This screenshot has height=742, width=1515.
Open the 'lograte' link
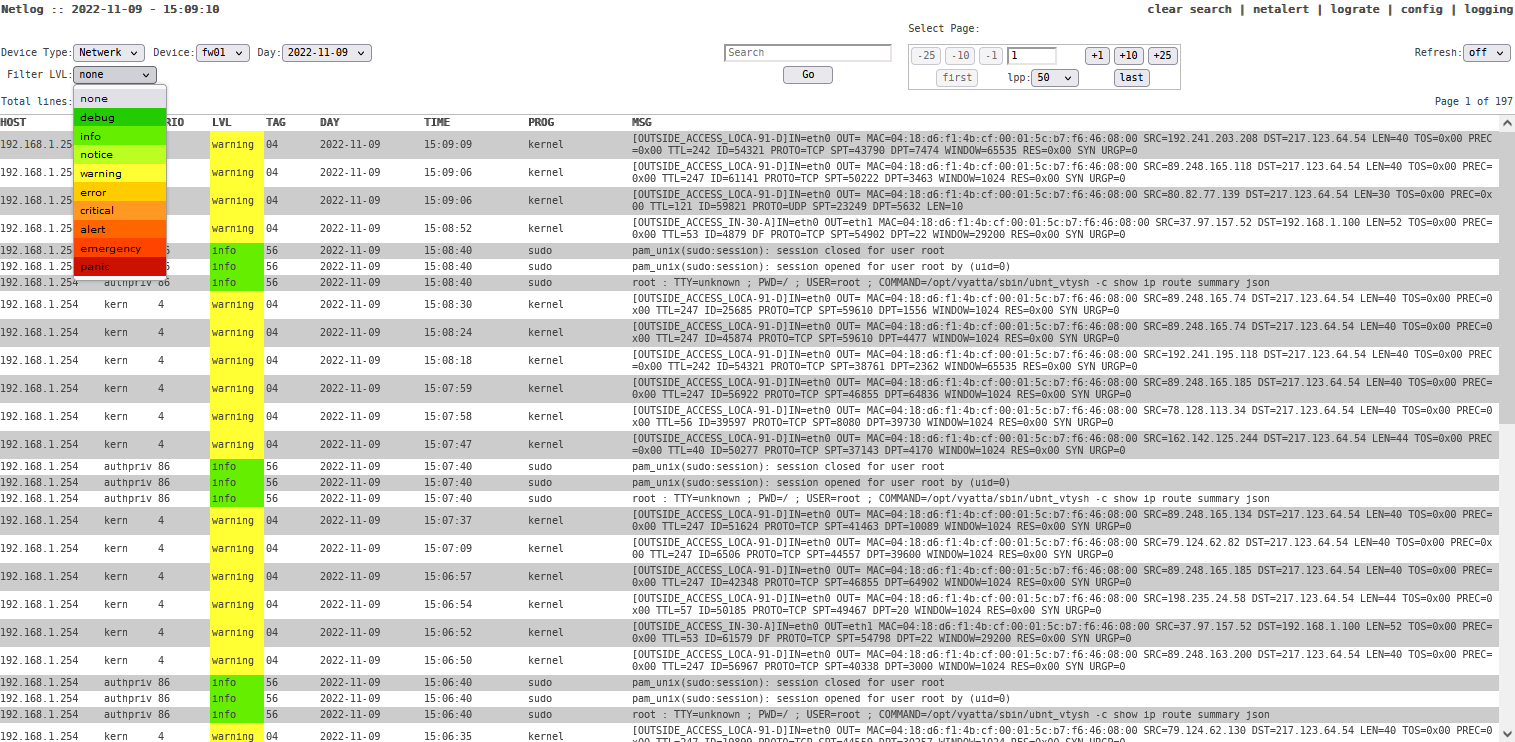[1355, 9]
